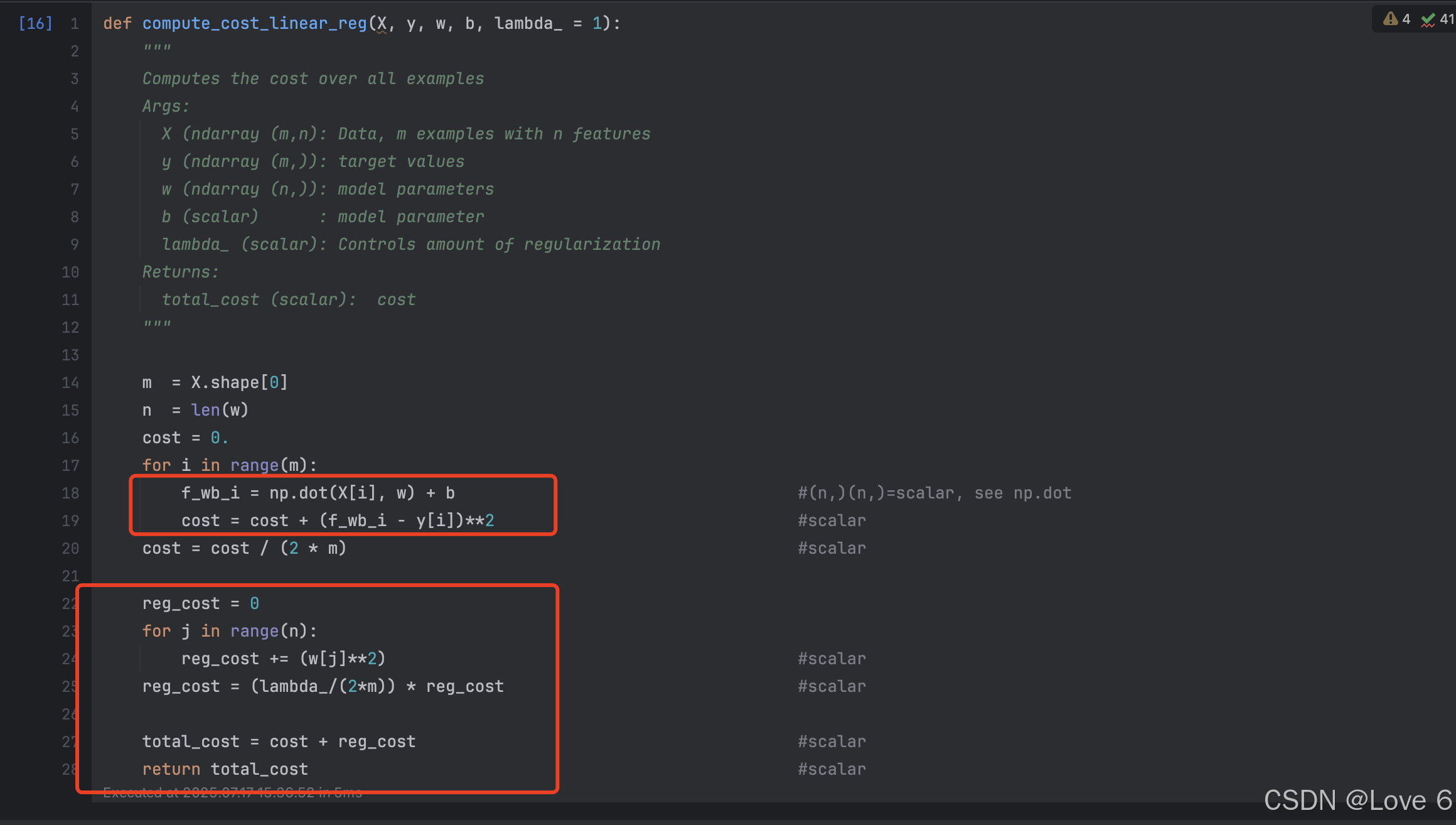Click the docstring line describing X (ndarray (m,n))
This screenshot has height=825, width=1456.
pyautogui.click(x=406, y=134)
